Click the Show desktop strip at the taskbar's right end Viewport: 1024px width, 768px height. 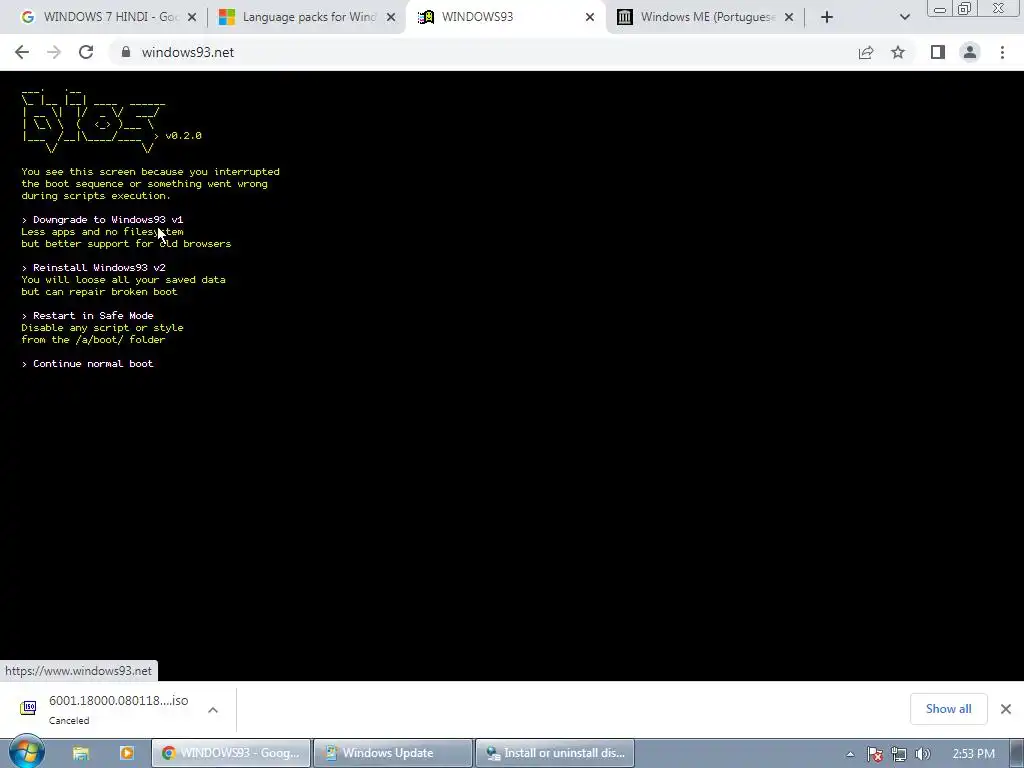pos(1019,753)
